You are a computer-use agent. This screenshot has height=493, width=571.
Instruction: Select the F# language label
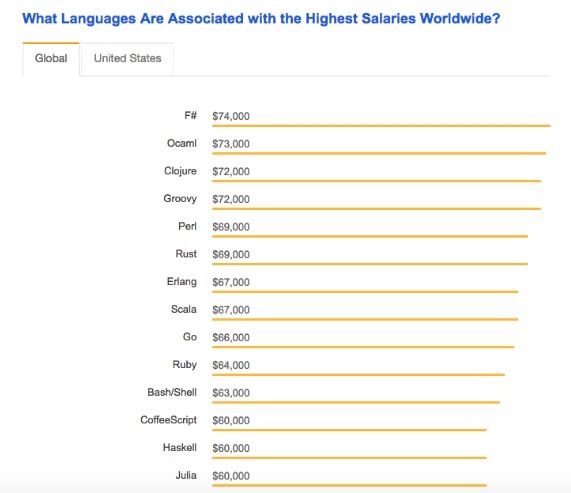tap(190, 115)
